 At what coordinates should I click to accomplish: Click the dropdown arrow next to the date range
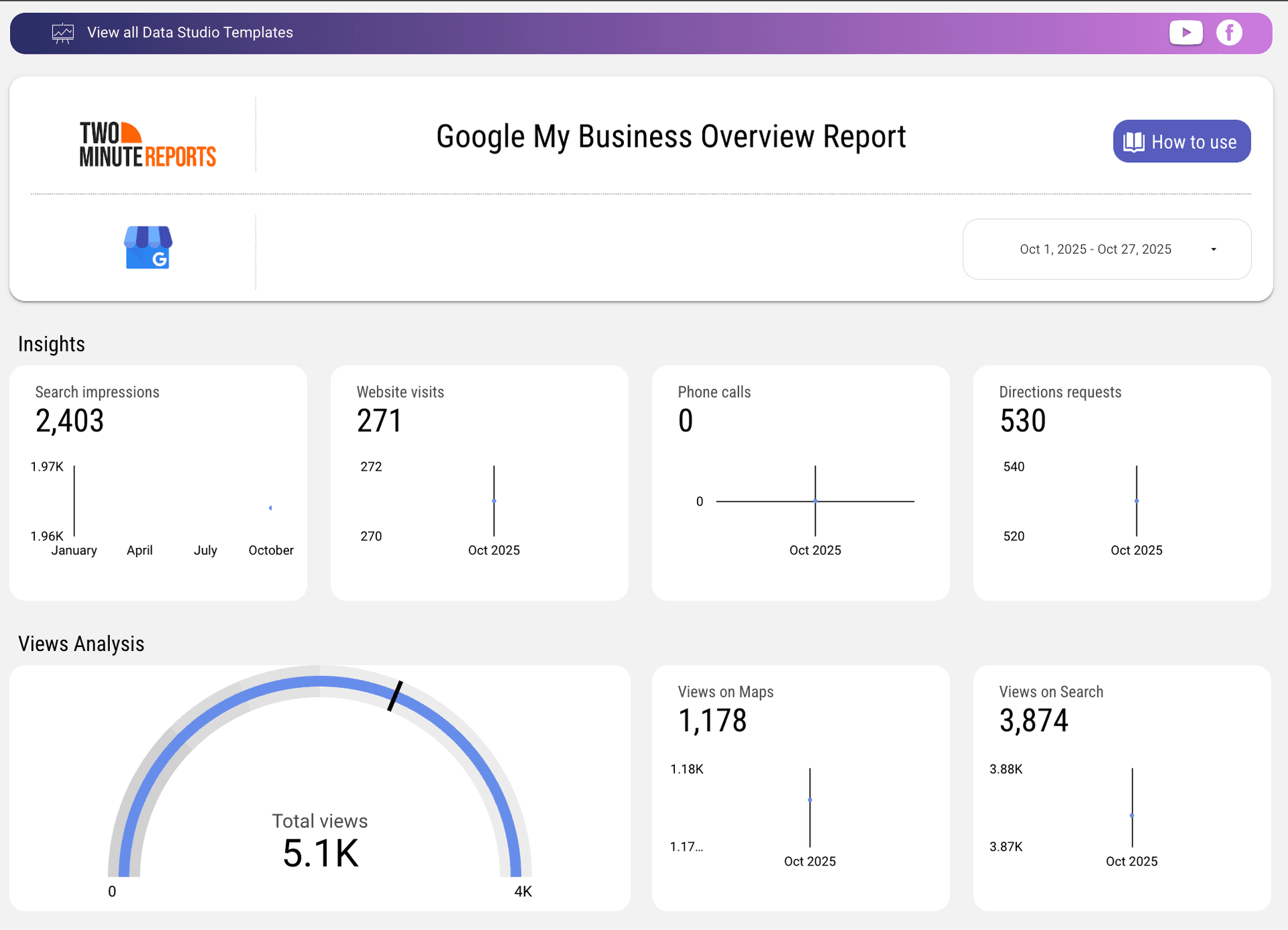[x=1213, y=249]
